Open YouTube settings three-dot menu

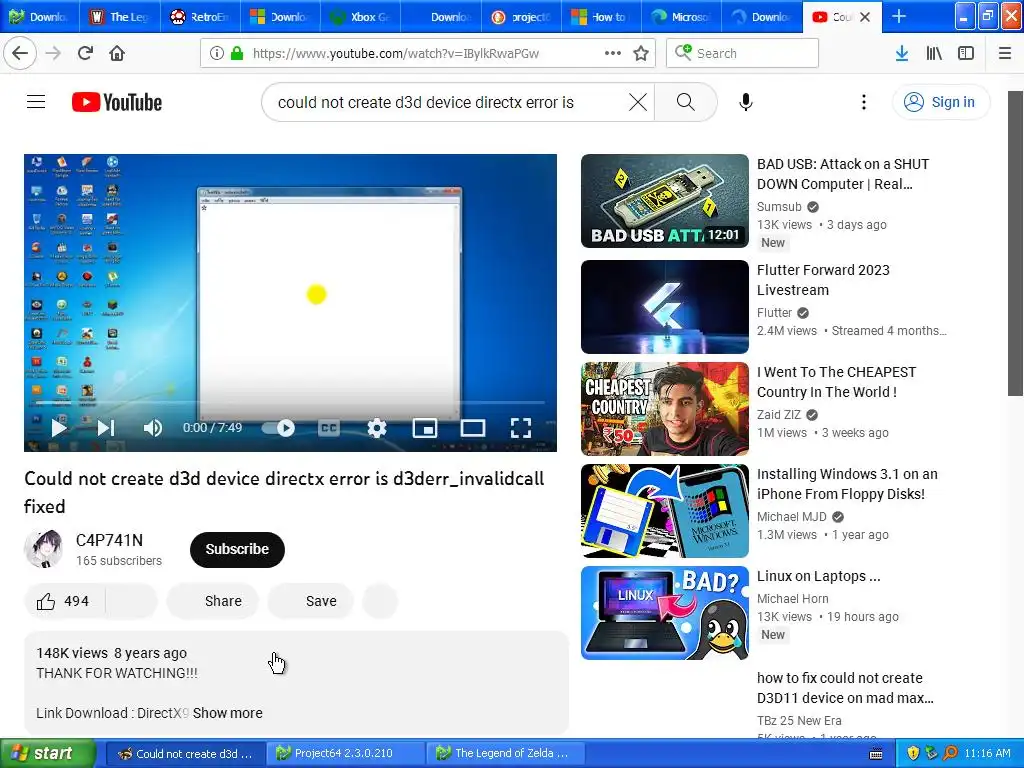click(x=863, y=102)
